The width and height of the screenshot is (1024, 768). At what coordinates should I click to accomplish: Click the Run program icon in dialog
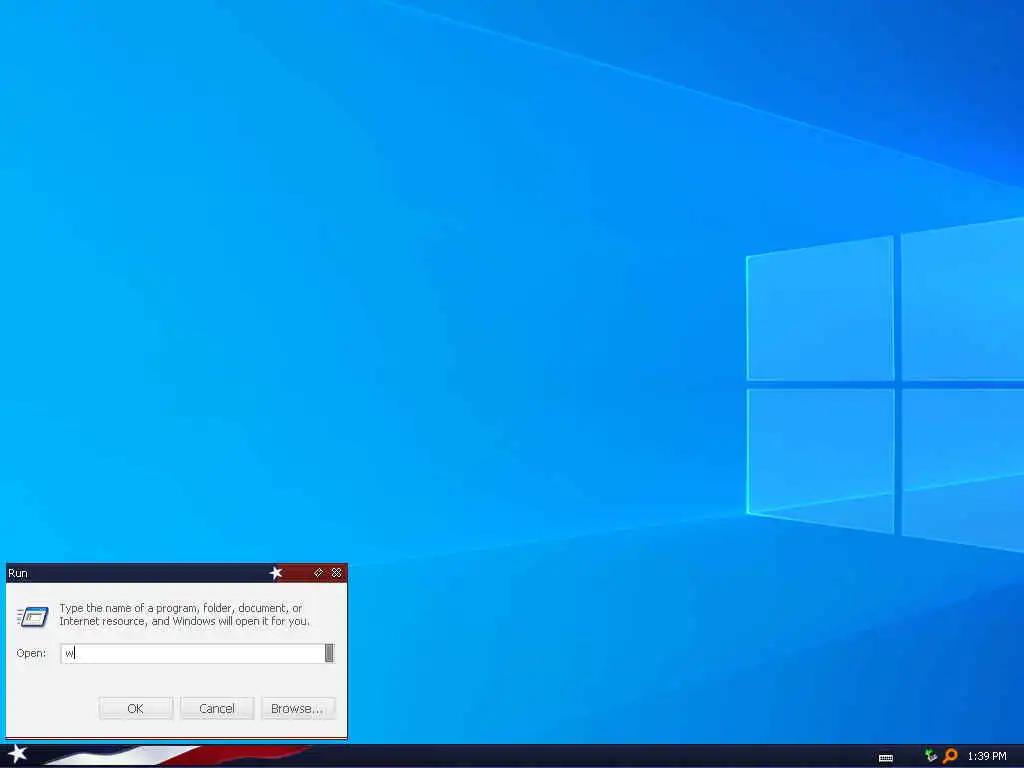tap(33, 615)
